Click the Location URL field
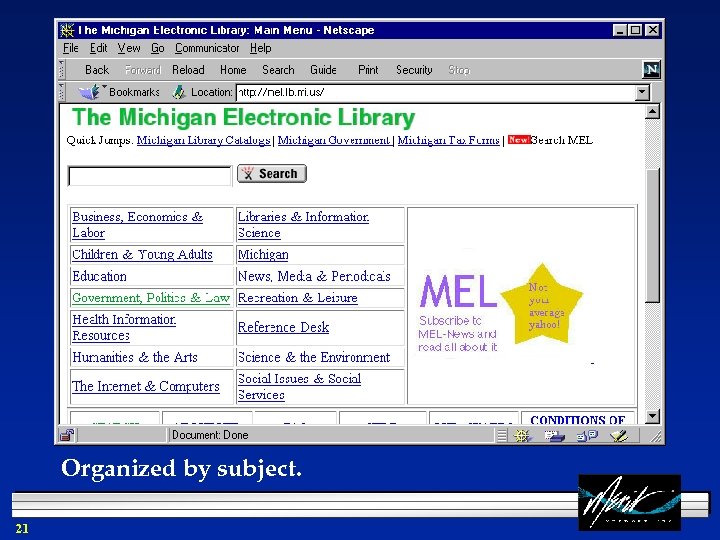720x540 pixels. (x=436, y=92)
